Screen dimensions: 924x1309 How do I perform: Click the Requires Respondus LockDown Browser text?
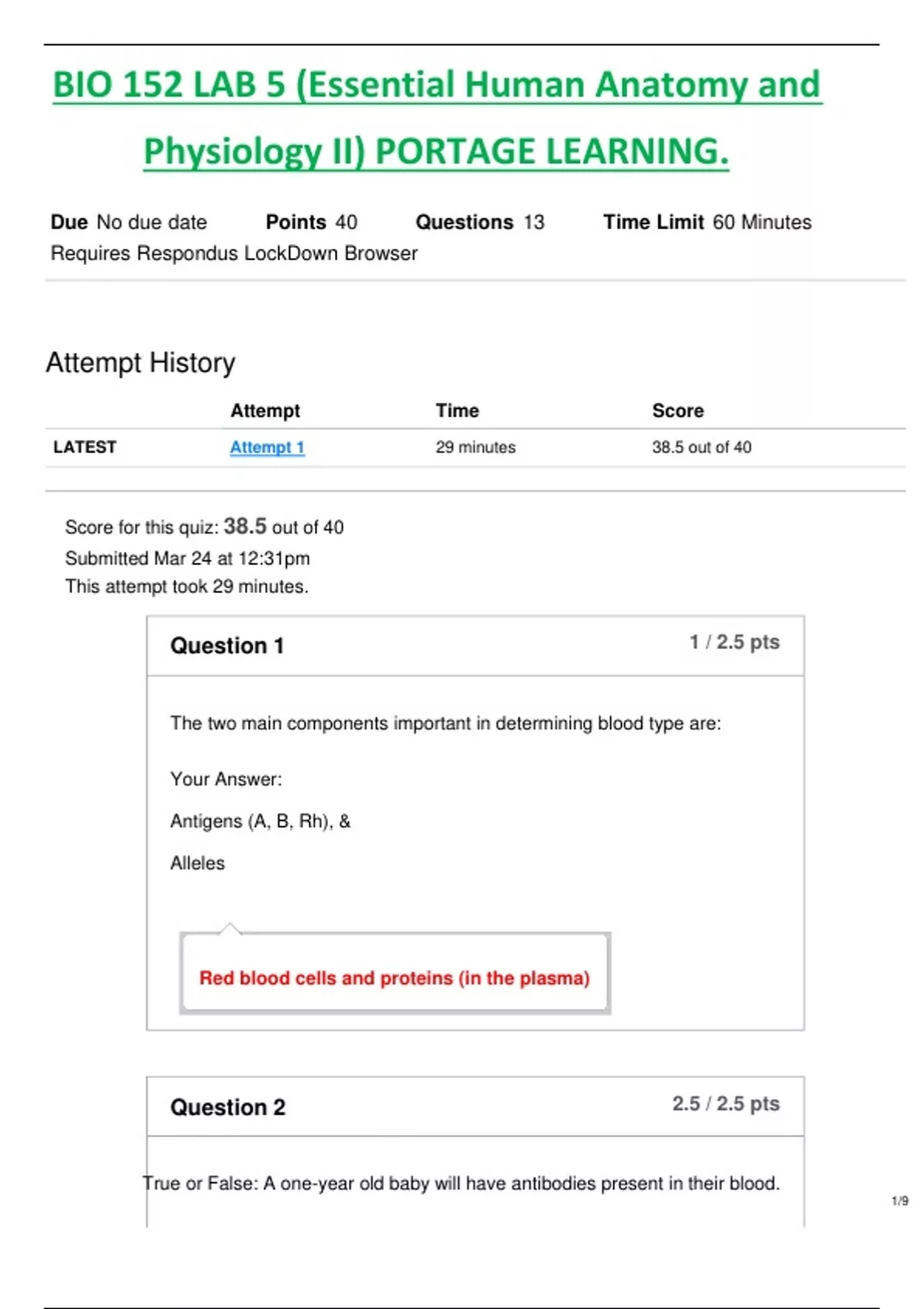[x=234, y=253]
